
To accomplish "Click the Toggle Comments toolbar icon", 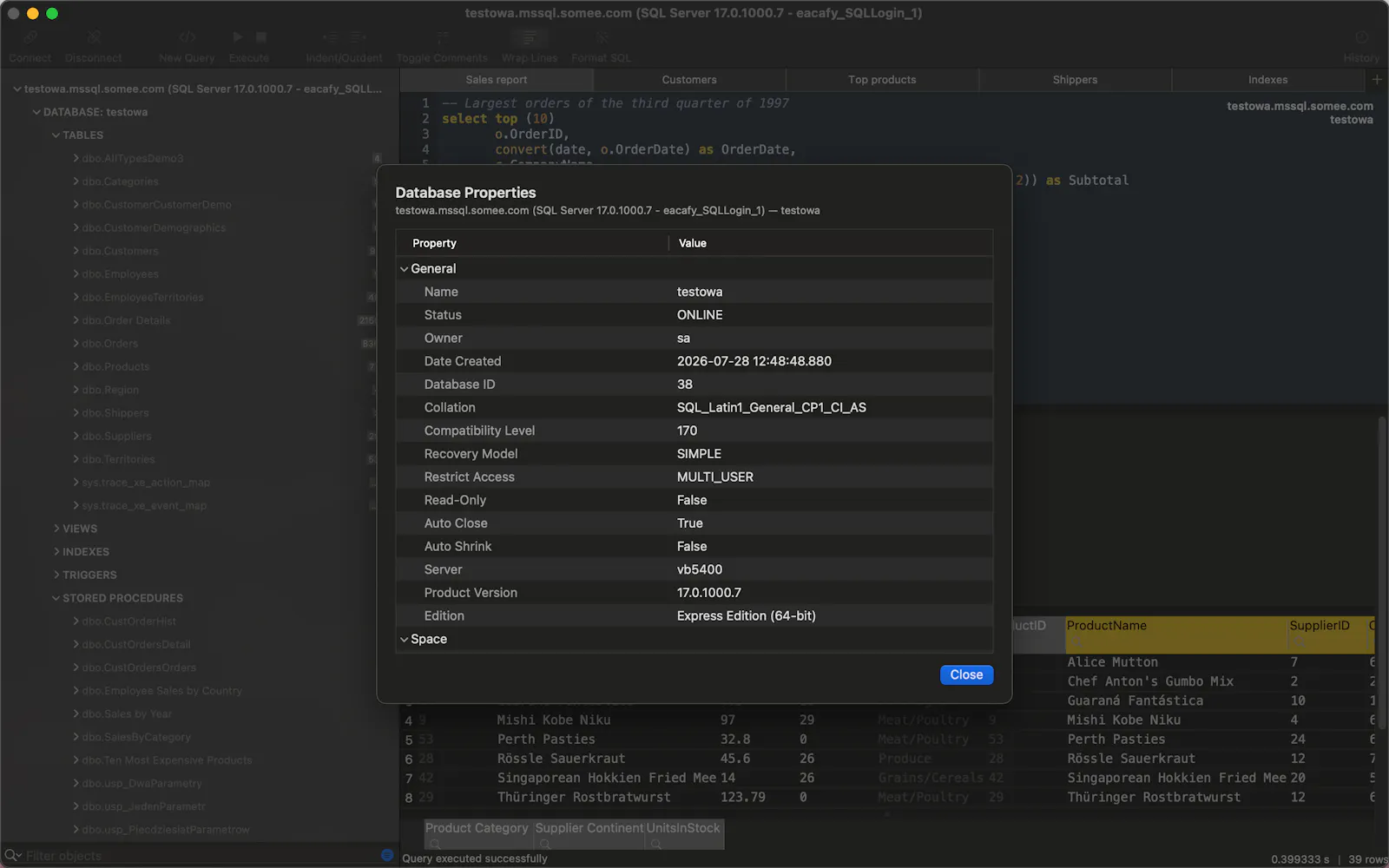I will [x=442, y=37].
